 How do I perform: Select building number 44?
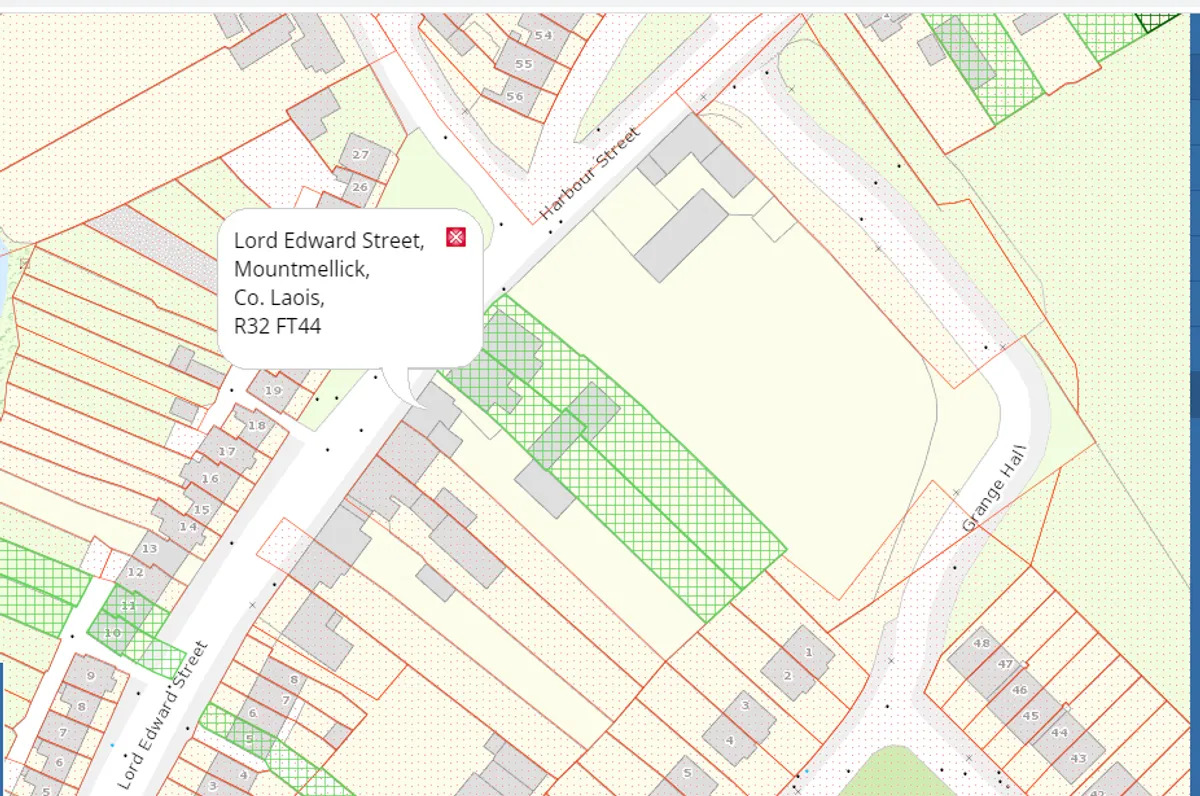click(x=1060, y=733)
